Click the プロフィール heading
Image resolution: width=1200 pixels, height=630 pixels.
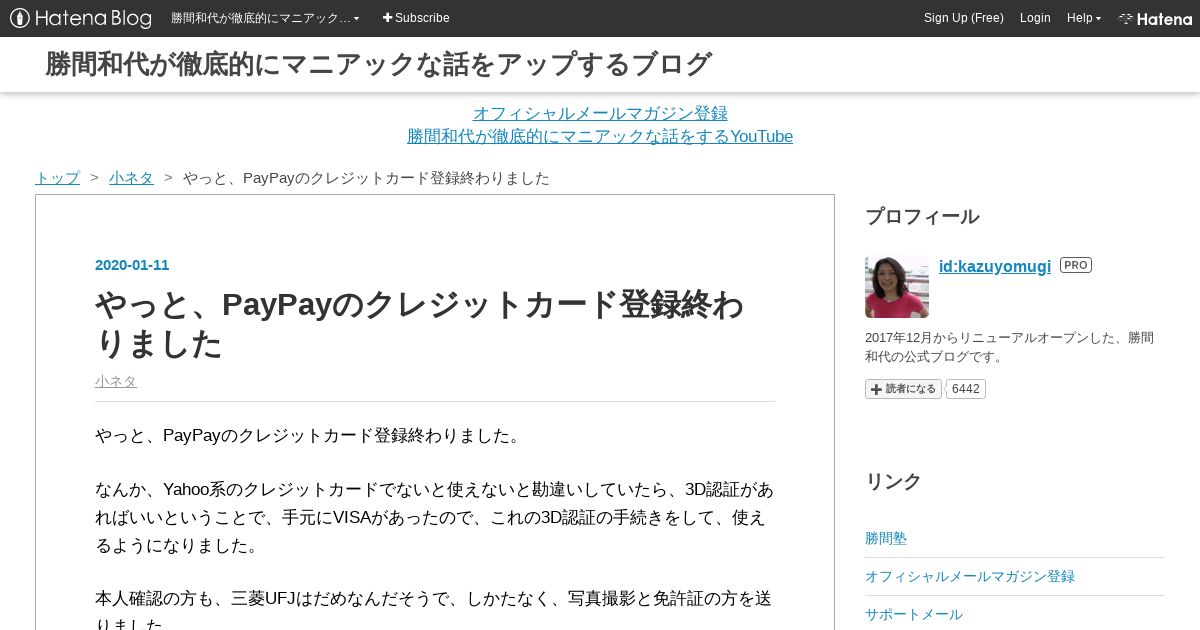922,216
